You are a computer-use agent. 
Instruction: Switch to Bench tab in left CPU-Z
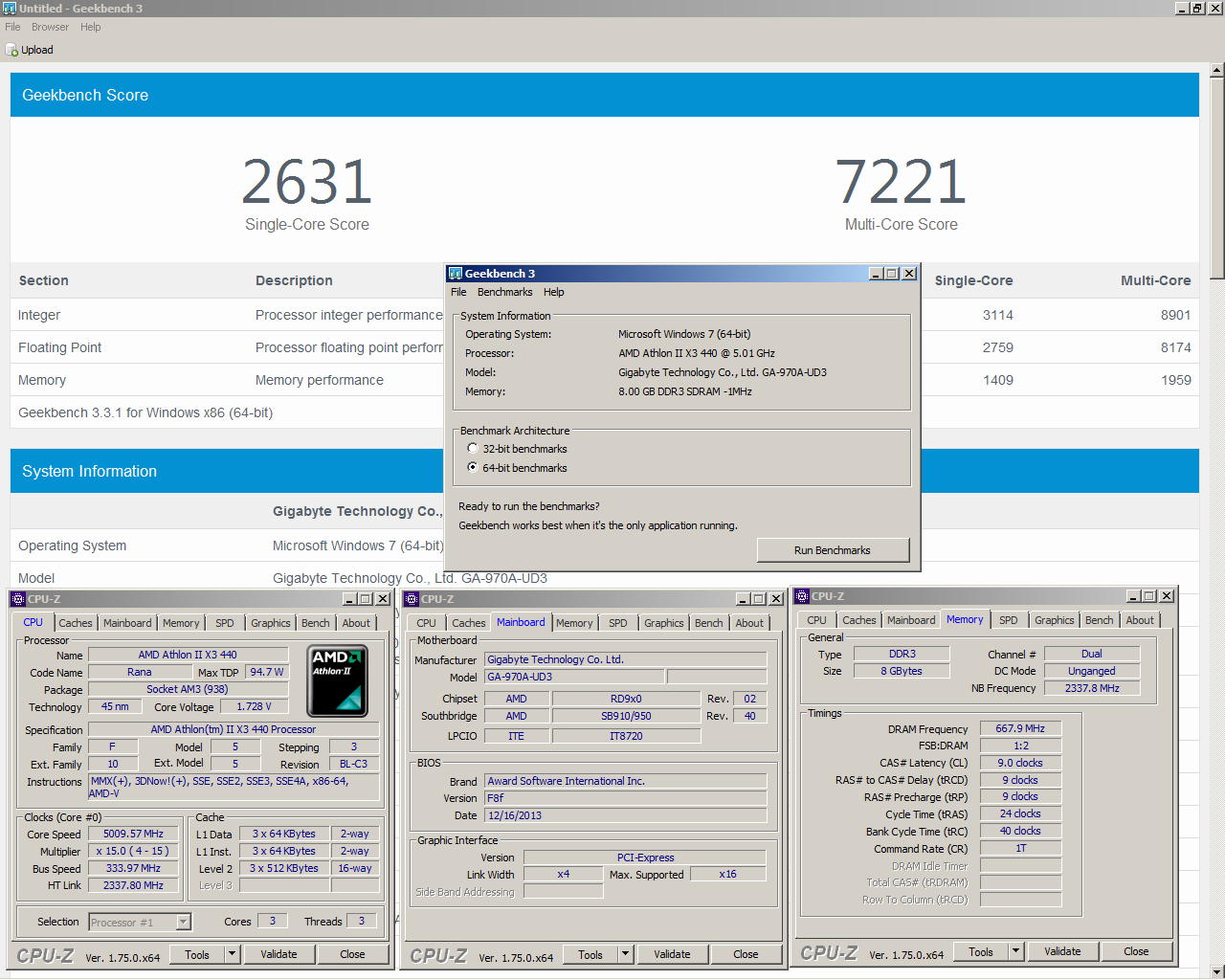coord(316,623)
